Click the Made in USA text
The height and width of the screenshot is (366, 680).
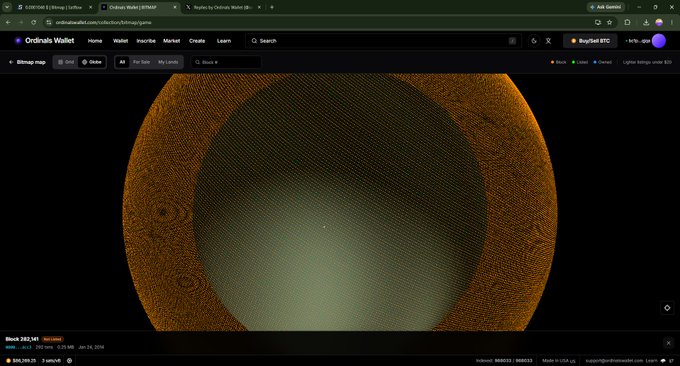click(x=559, y=361)
